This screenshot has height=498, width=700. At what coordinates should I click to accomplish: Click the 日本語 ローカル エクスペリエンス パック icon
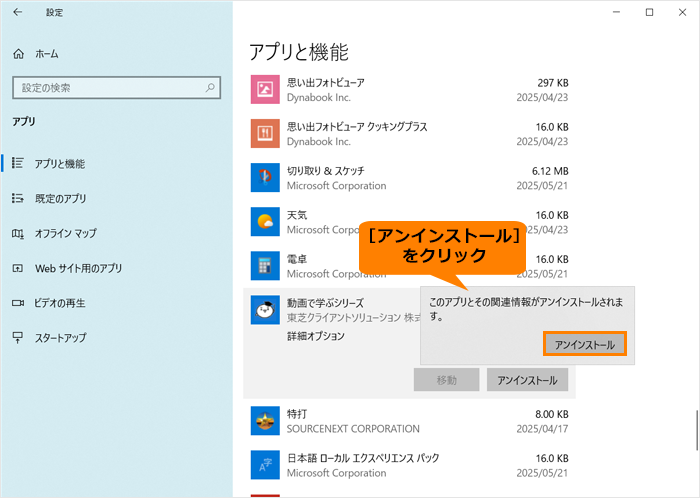point(265,465)
